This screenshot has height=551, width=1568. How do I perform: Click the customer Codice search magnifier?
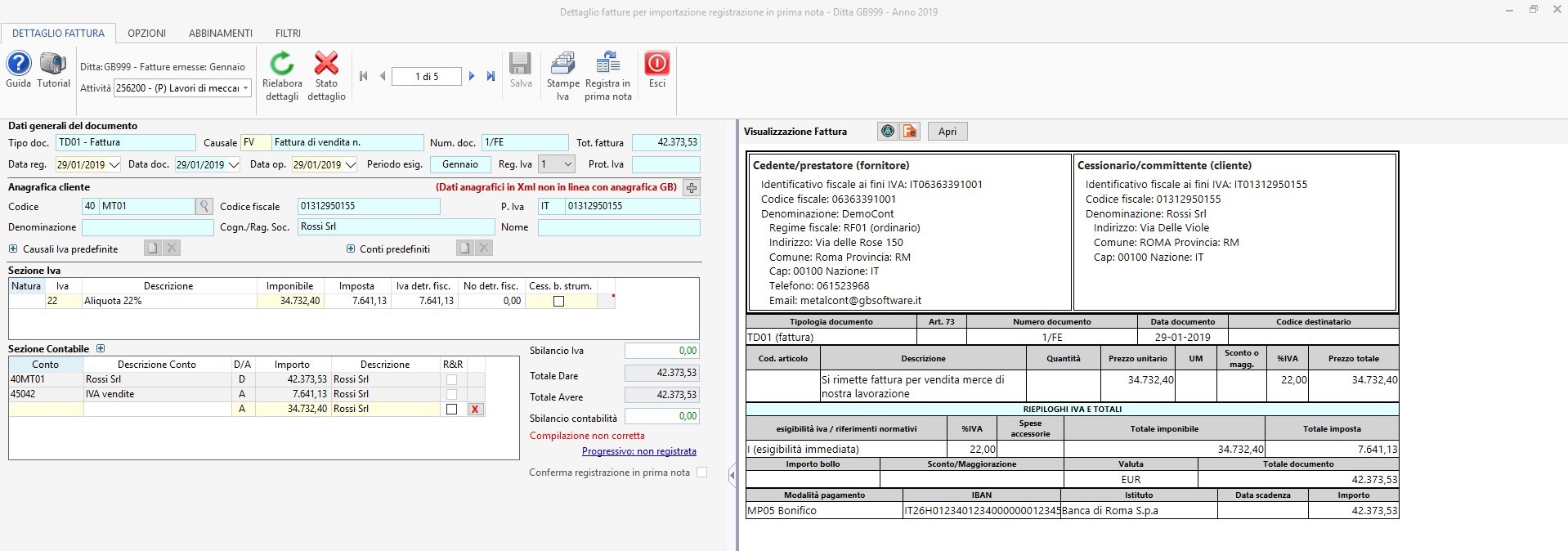tap(204, 207)
